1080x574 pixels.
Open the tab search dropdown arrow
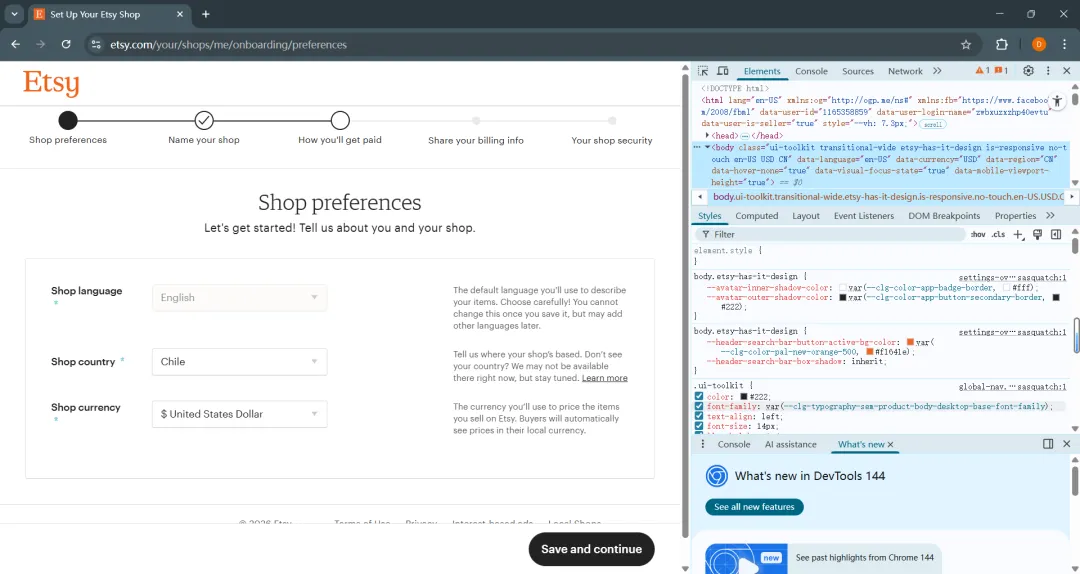tap(14, 14)
